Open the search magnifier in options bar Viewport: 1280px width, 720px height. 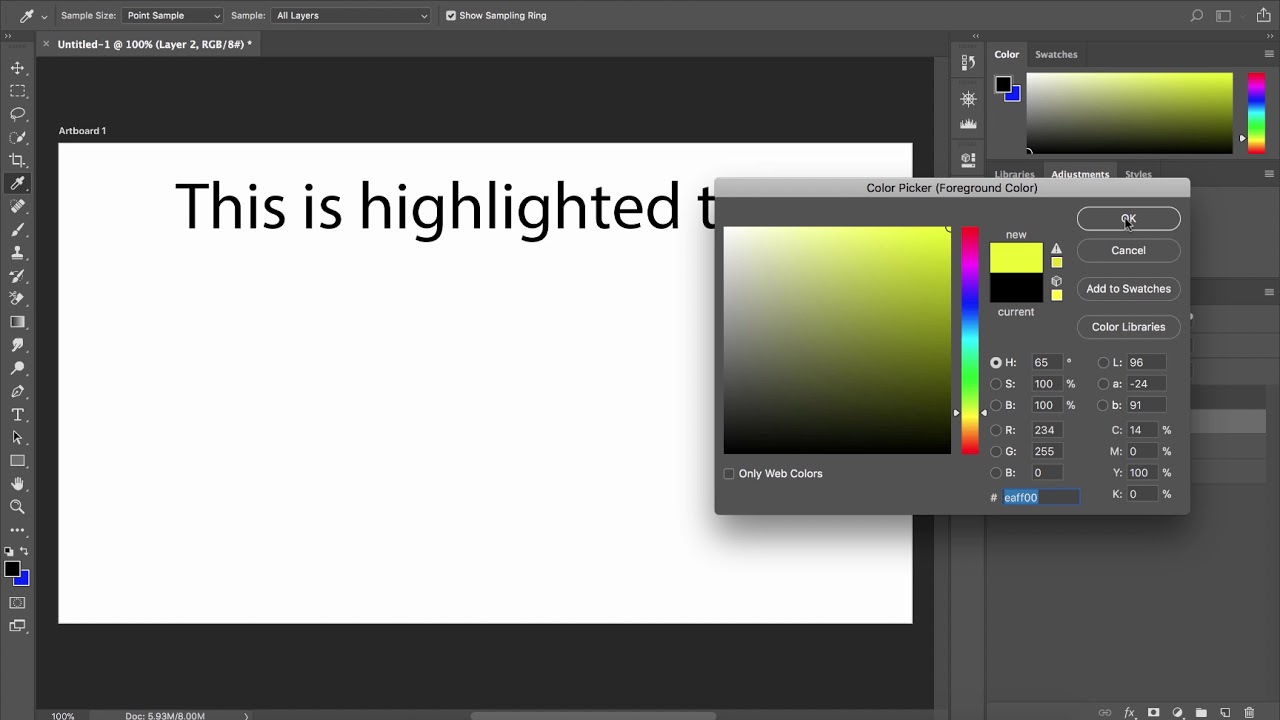tap(1196, 16)
